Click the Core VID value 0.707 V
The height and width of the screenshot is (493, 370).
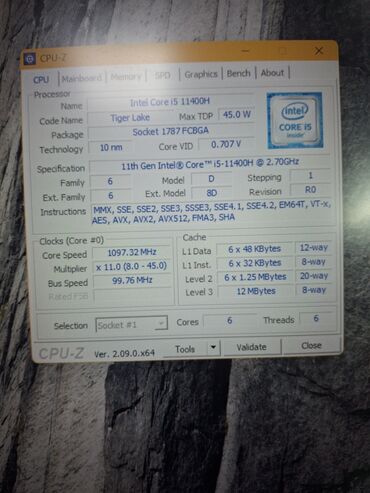(226, 144)
